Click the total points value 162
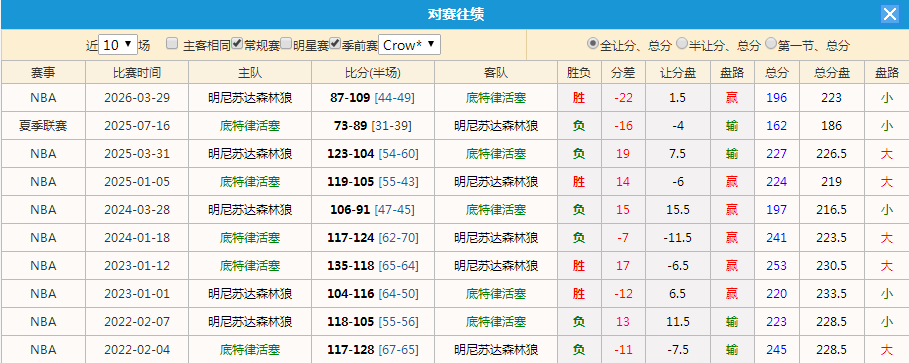909x363 pixels. point(777,126)
